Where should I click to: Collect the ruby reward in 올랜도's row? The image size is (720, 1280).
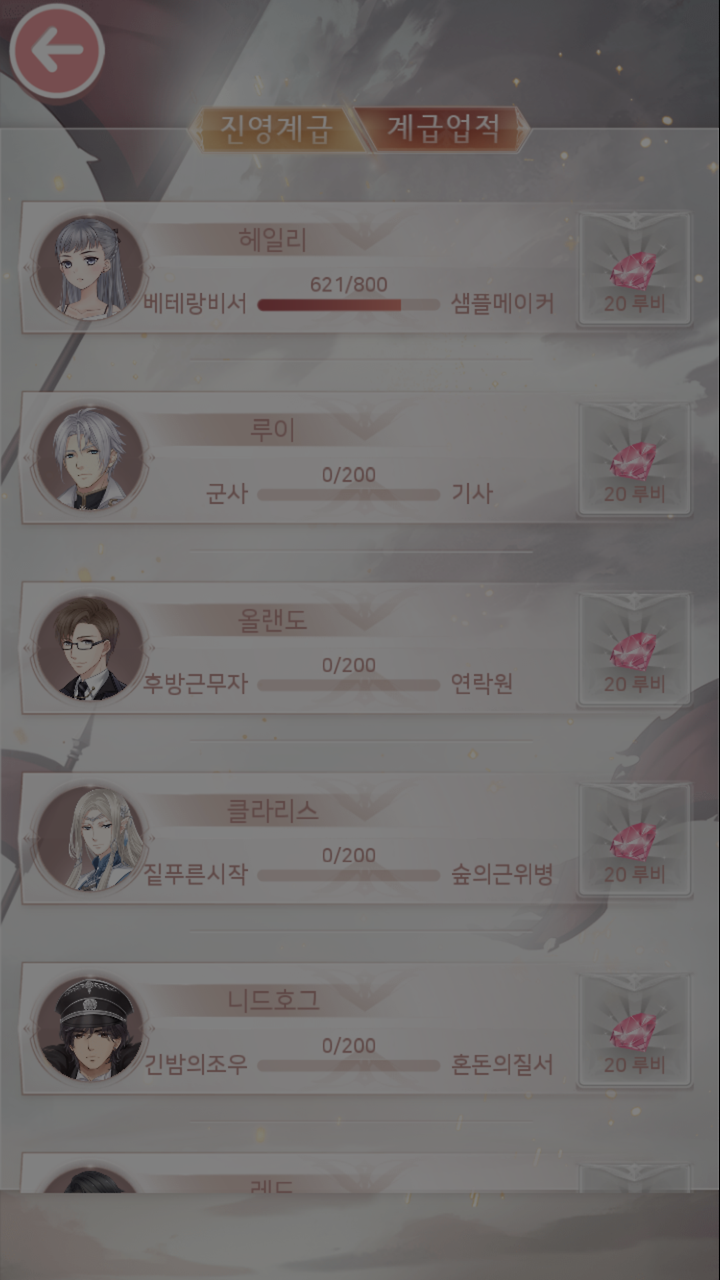coord(634,648)
